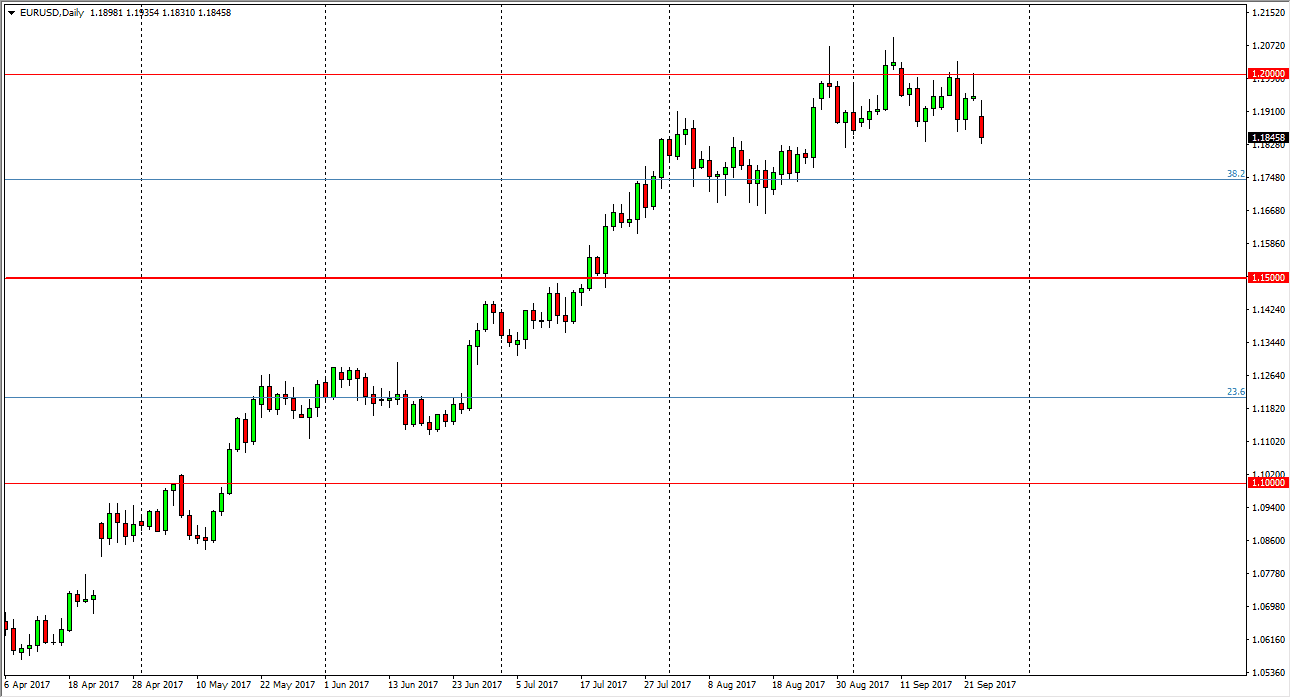Open the EURUSD,Daily chart context dropdown arrow

click(10, 7)
